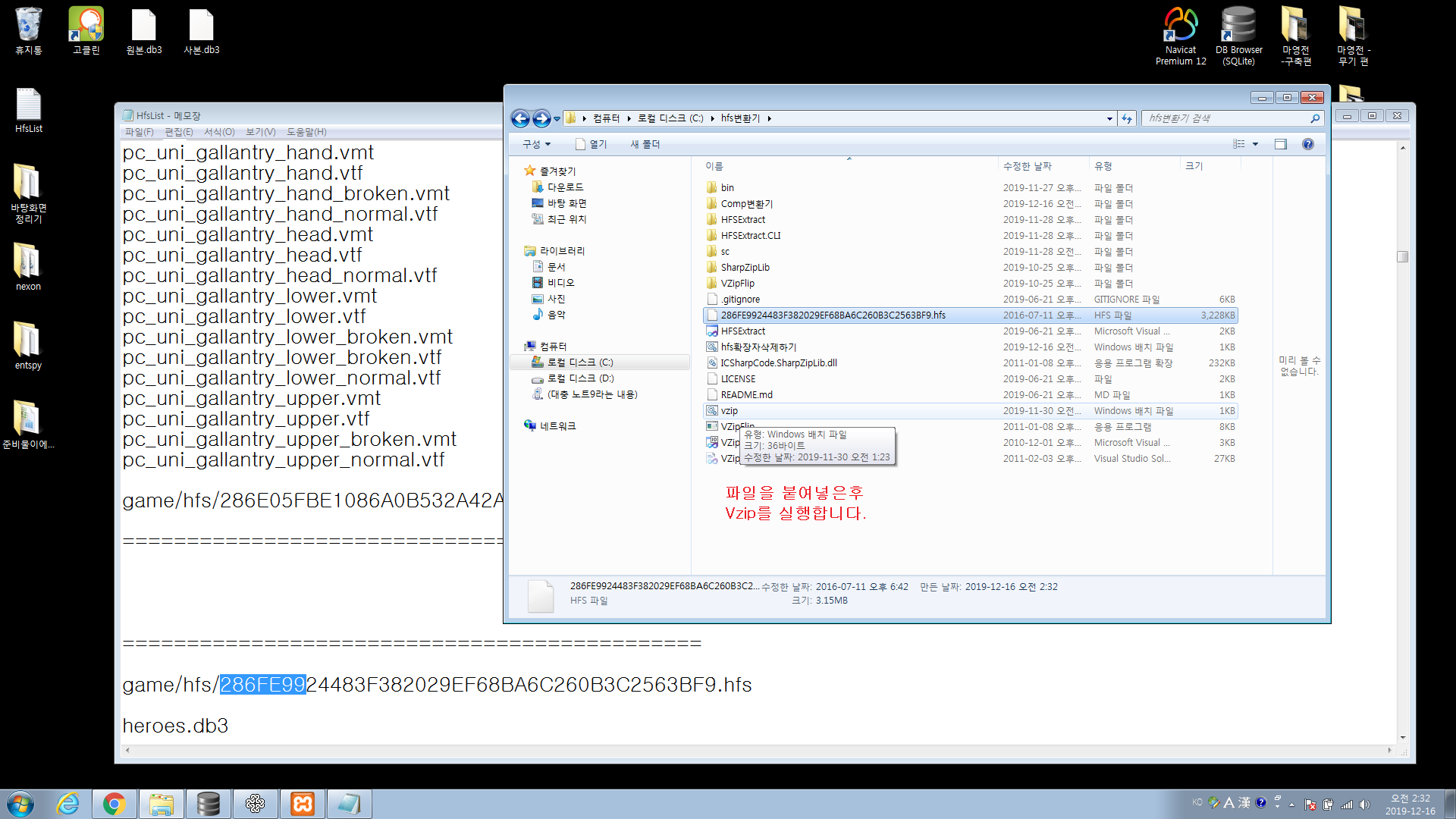Open XAMPP from the taskbar
The height and width of the screenshot is (819, 1456).
[x=303, y=804]
